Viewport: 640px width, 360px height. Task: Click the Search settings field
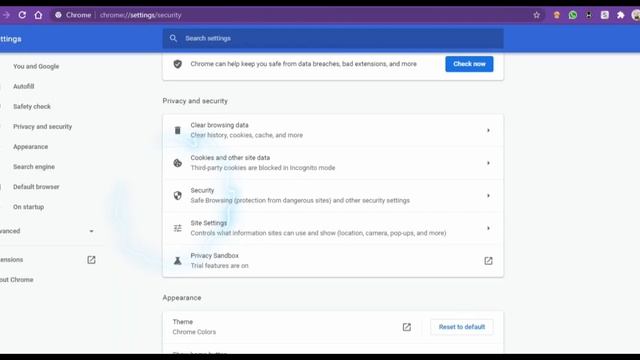click(x=333, y=38)
